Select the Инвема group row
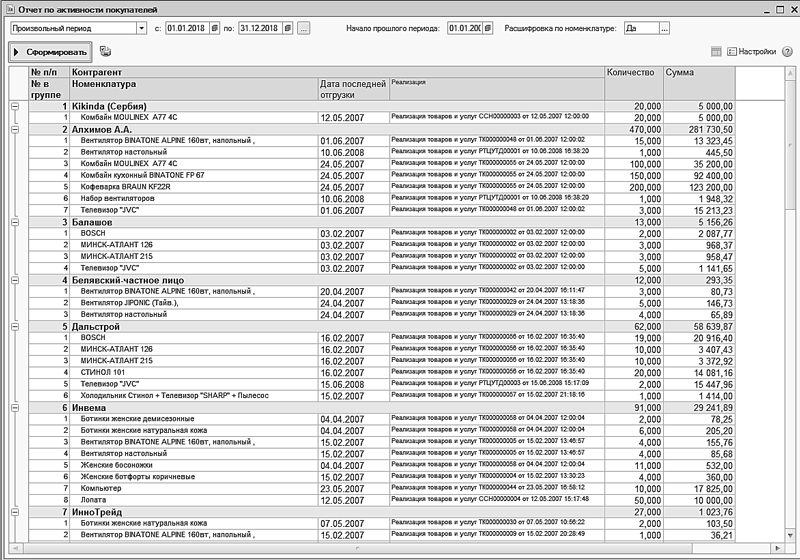Viewport: 800px width, 560px height. coord(382,408)
